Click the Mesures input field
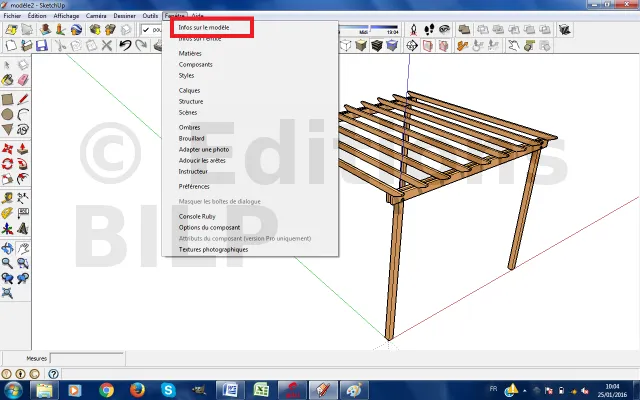 pos(87,357)
